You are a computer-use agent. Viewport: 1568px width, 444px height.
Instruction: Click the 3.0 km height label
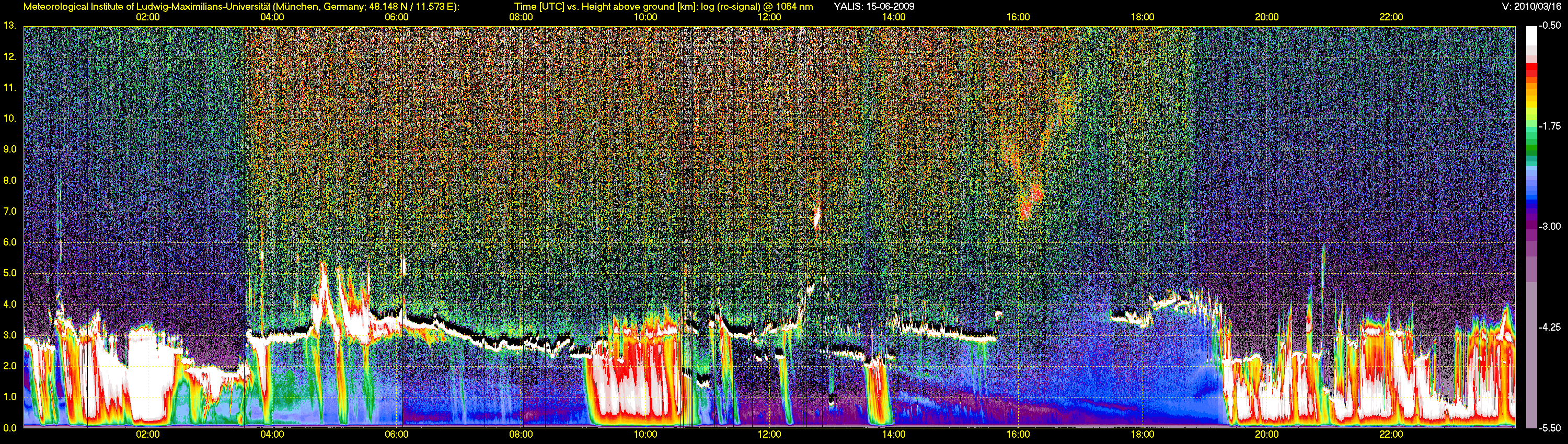coord(10,334)
